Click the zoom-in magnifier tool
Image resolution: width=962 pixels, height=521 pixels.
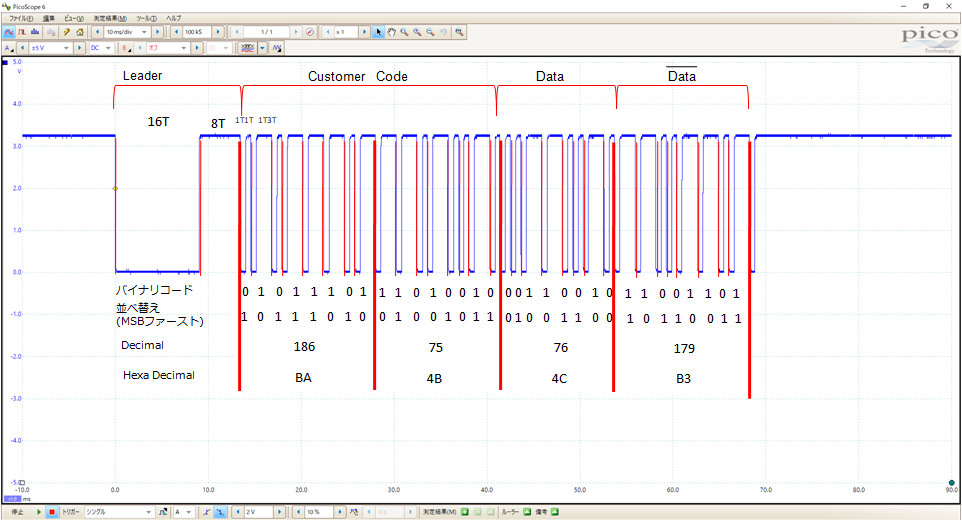pos(417,32)
